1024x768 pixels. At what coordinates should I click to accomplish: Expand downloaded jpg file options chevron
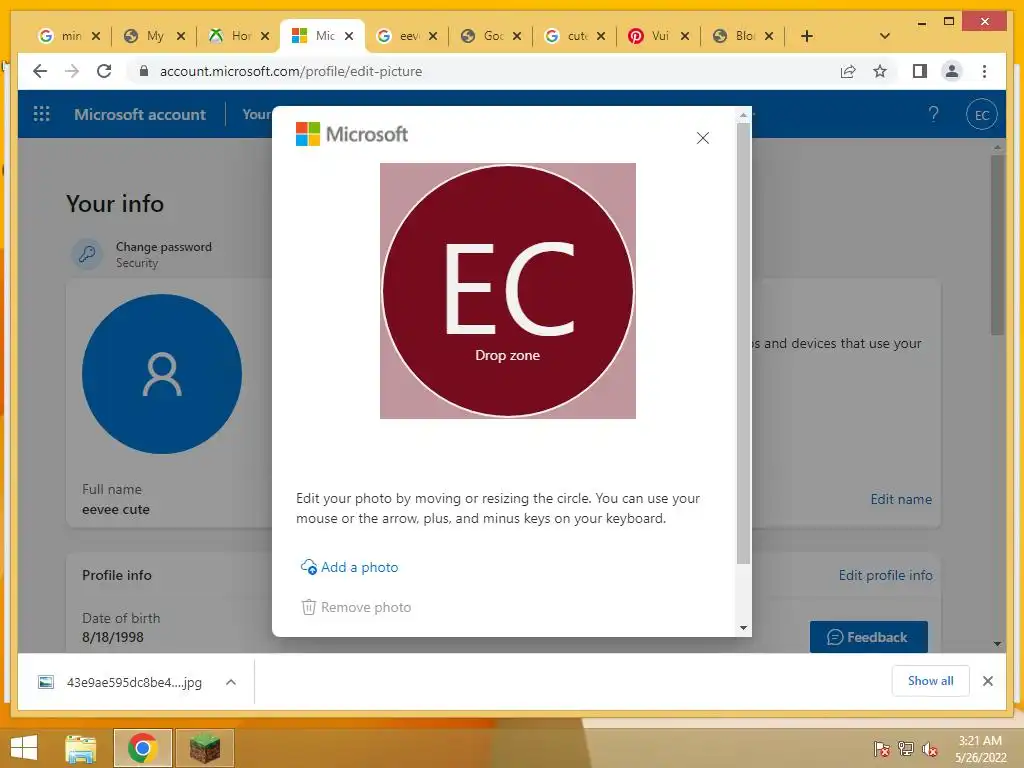tap(231, 682)
